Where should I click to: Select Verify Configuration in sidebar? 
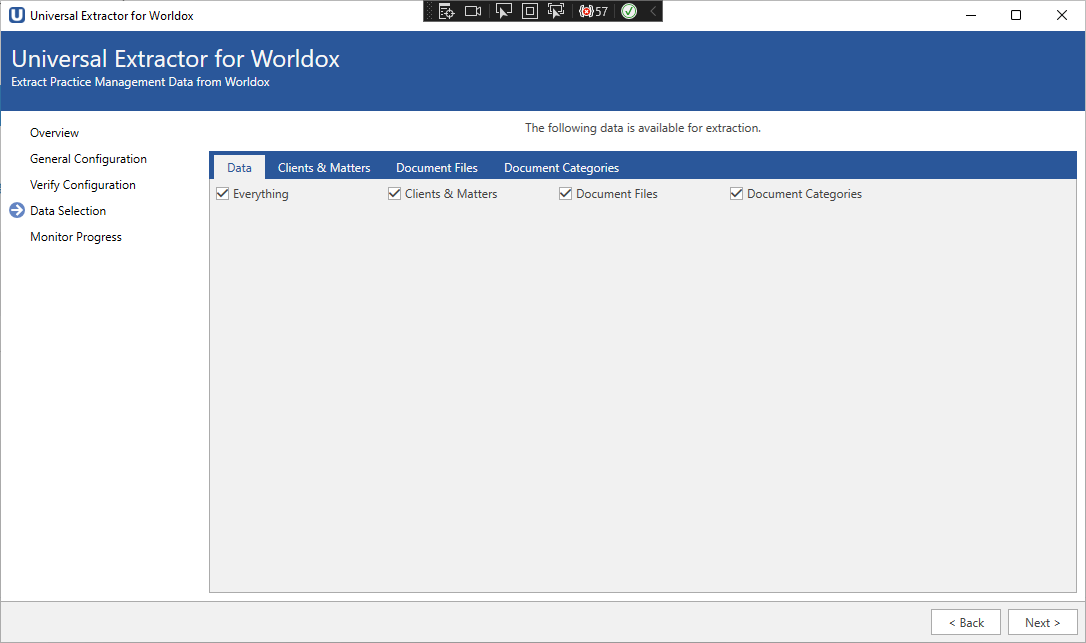pyautogui.click(x=82, y=184)
